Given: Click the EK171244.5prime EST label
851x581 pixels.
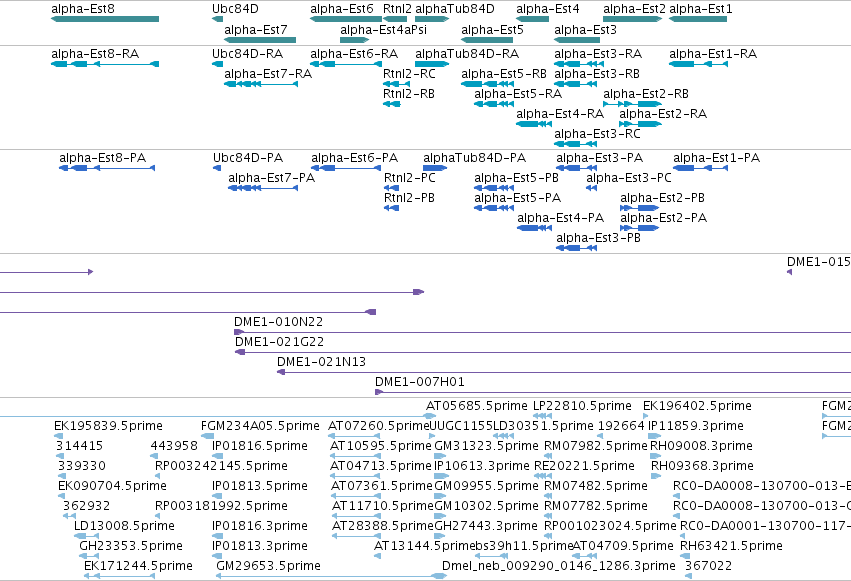Looking at the screenshot, I should pyautogui.click(x=138, y=566).
